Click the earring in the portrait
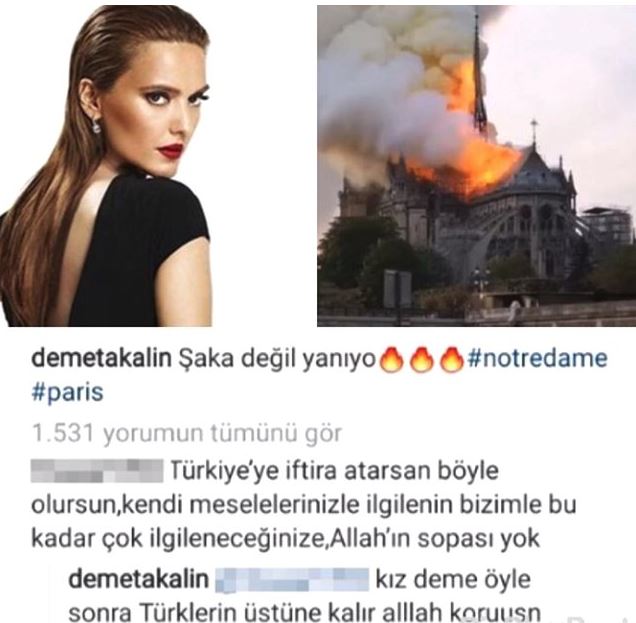Image resolution: width=636 pixels, height=623 pixels. [x=96, y=126]
